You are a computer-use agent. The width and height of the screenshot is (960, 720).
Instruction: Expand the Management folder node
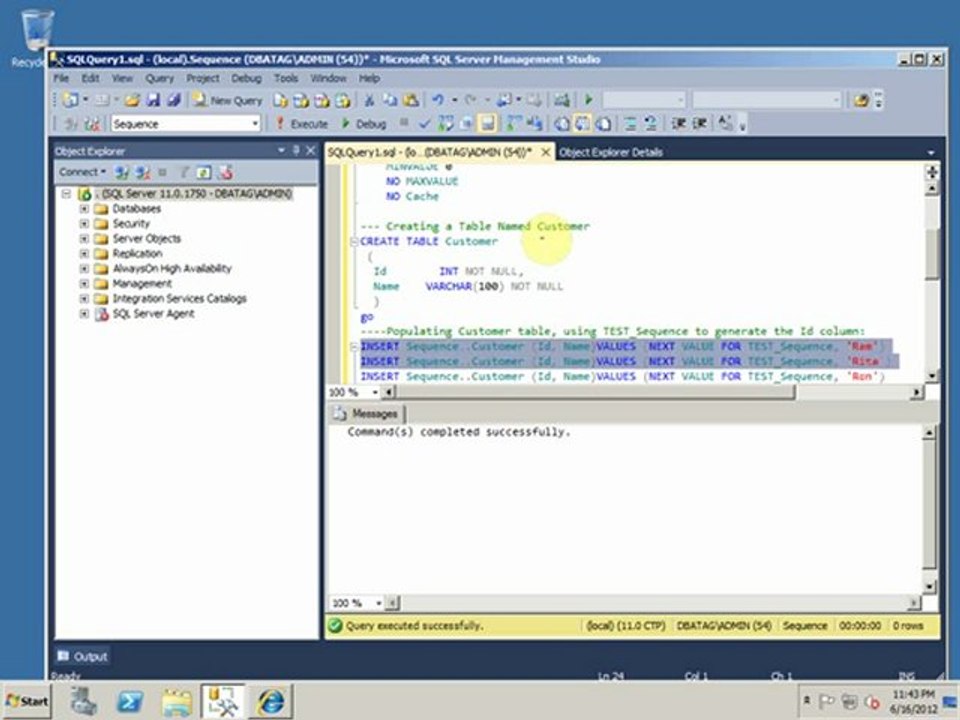point(84,283)
